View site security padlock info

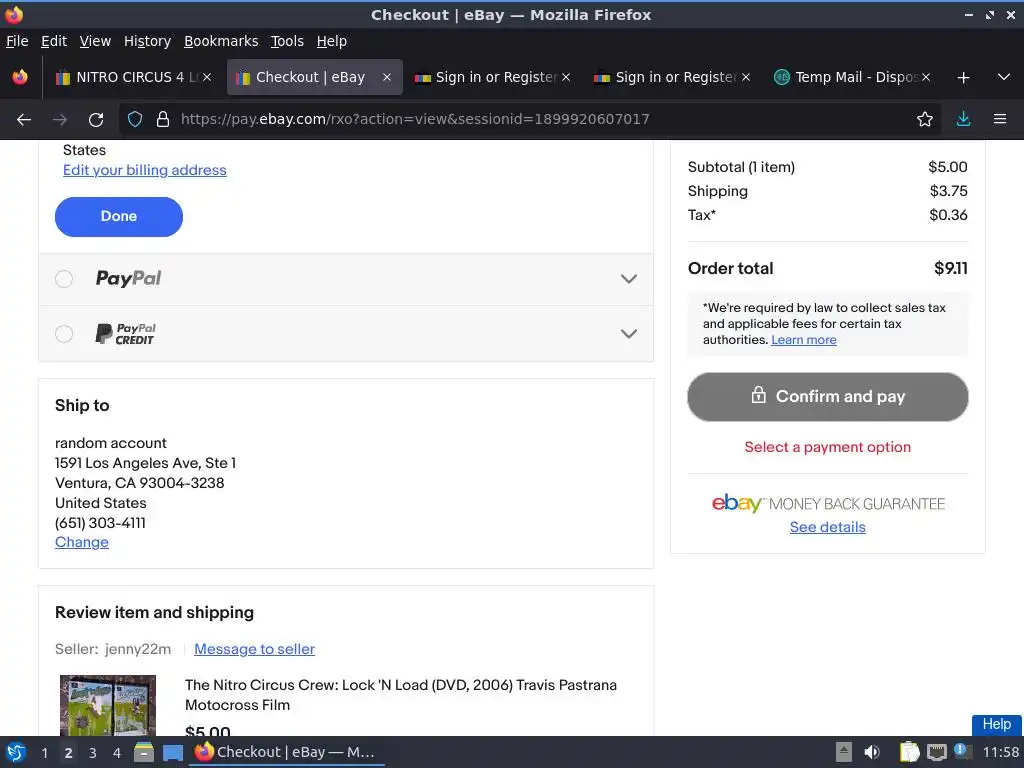163,119
